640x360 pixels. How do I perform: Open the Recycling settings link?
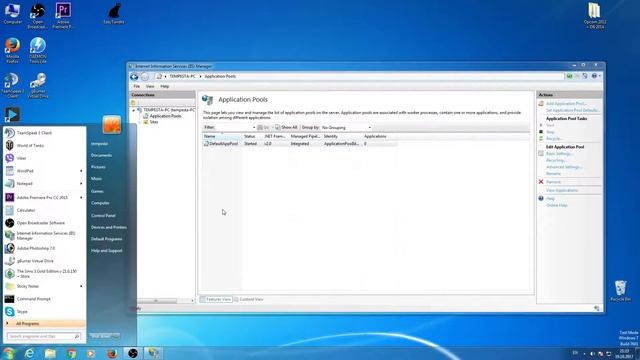pos(556,160)
